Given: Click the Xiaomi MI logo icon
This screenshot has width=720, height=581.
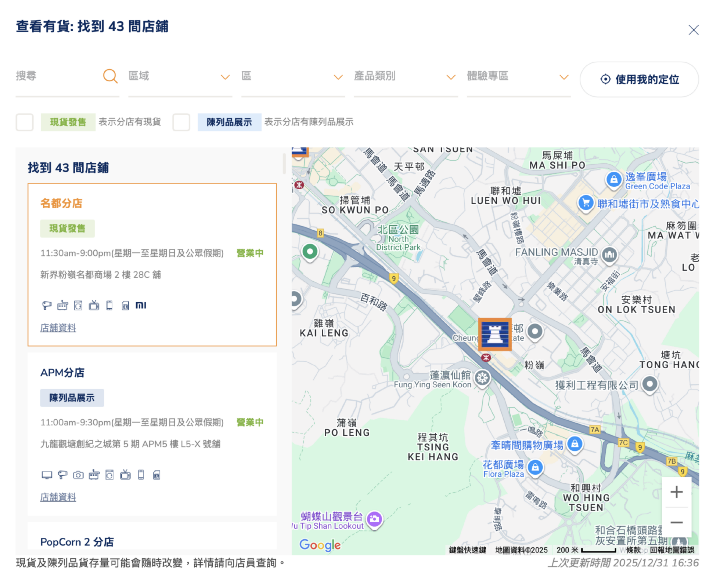Looking at the screenshot, I should (x=141, y=305).
